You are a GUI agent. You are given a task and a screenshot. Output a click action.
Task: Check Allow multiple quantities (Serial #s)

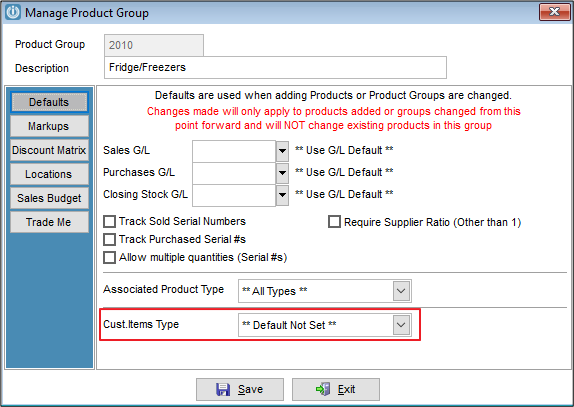(x=109, y=257)
